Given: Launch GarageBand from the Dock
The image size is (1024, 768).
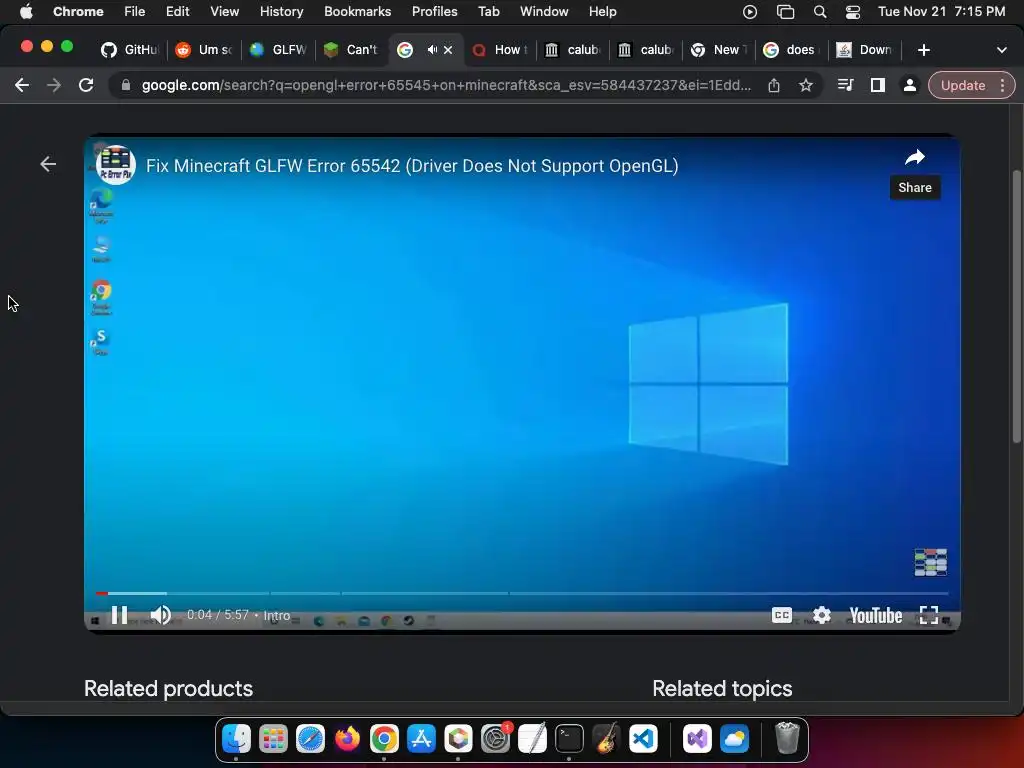Looking at the screenshot, I should pyautogui.click(x=607, y=739).
